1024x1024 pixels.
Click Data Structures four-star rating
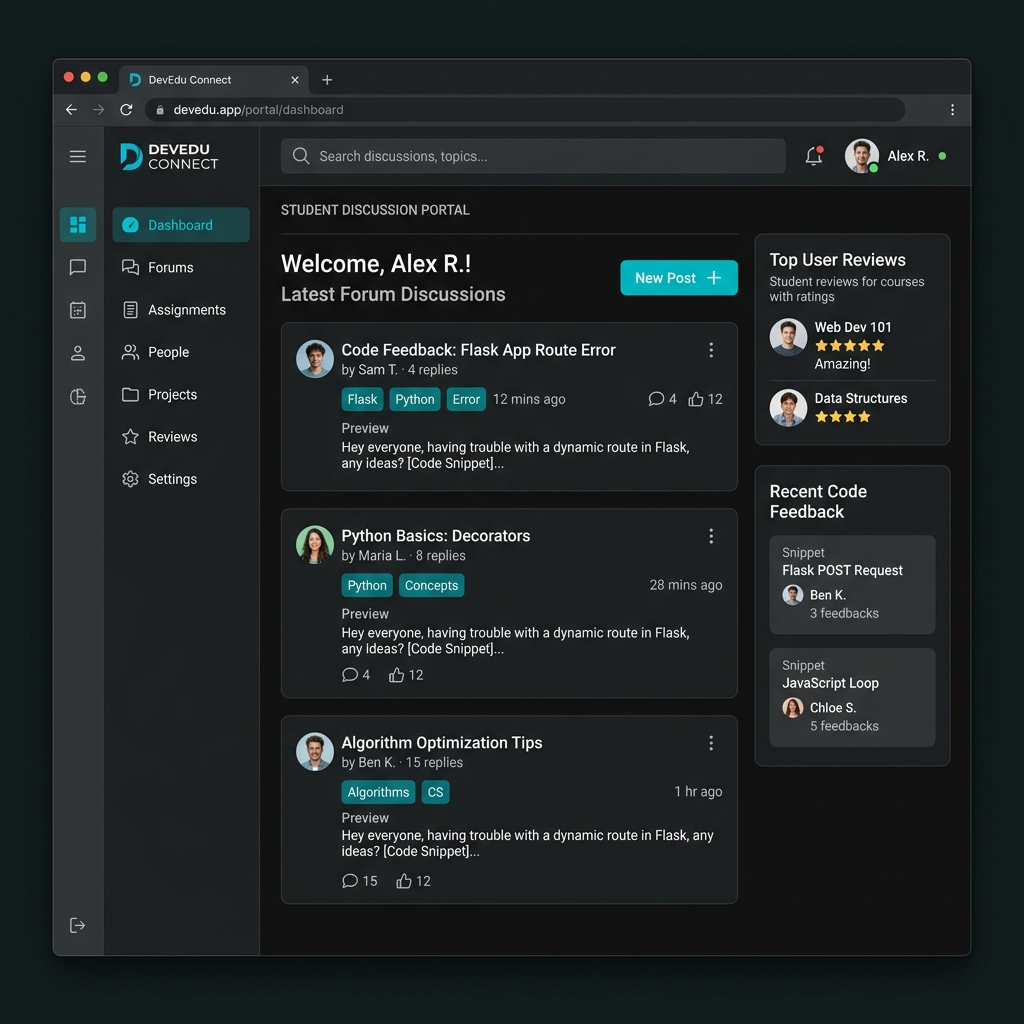pos(842,417)
